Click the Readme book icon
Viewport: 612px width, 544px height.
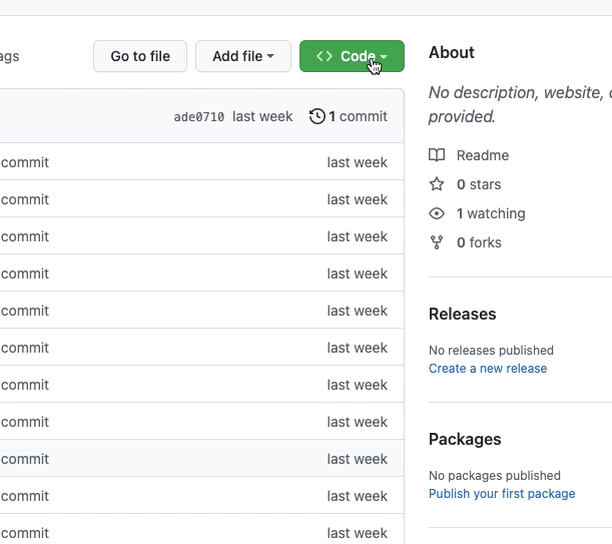coord(437,155)
